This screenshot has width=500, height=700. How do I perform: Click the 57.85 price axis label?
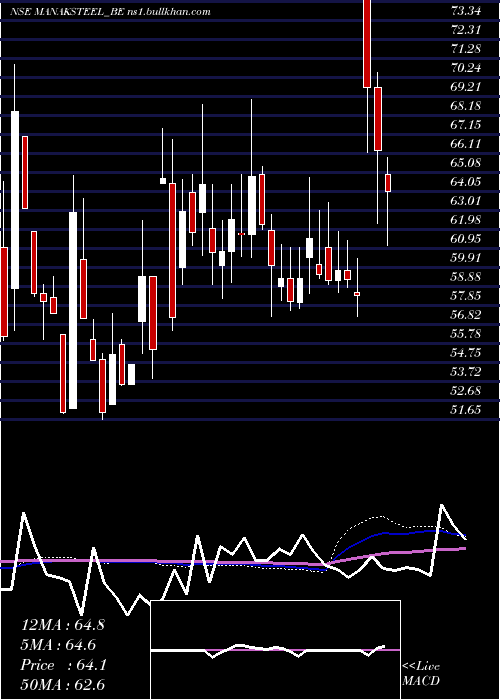(466, 295)
